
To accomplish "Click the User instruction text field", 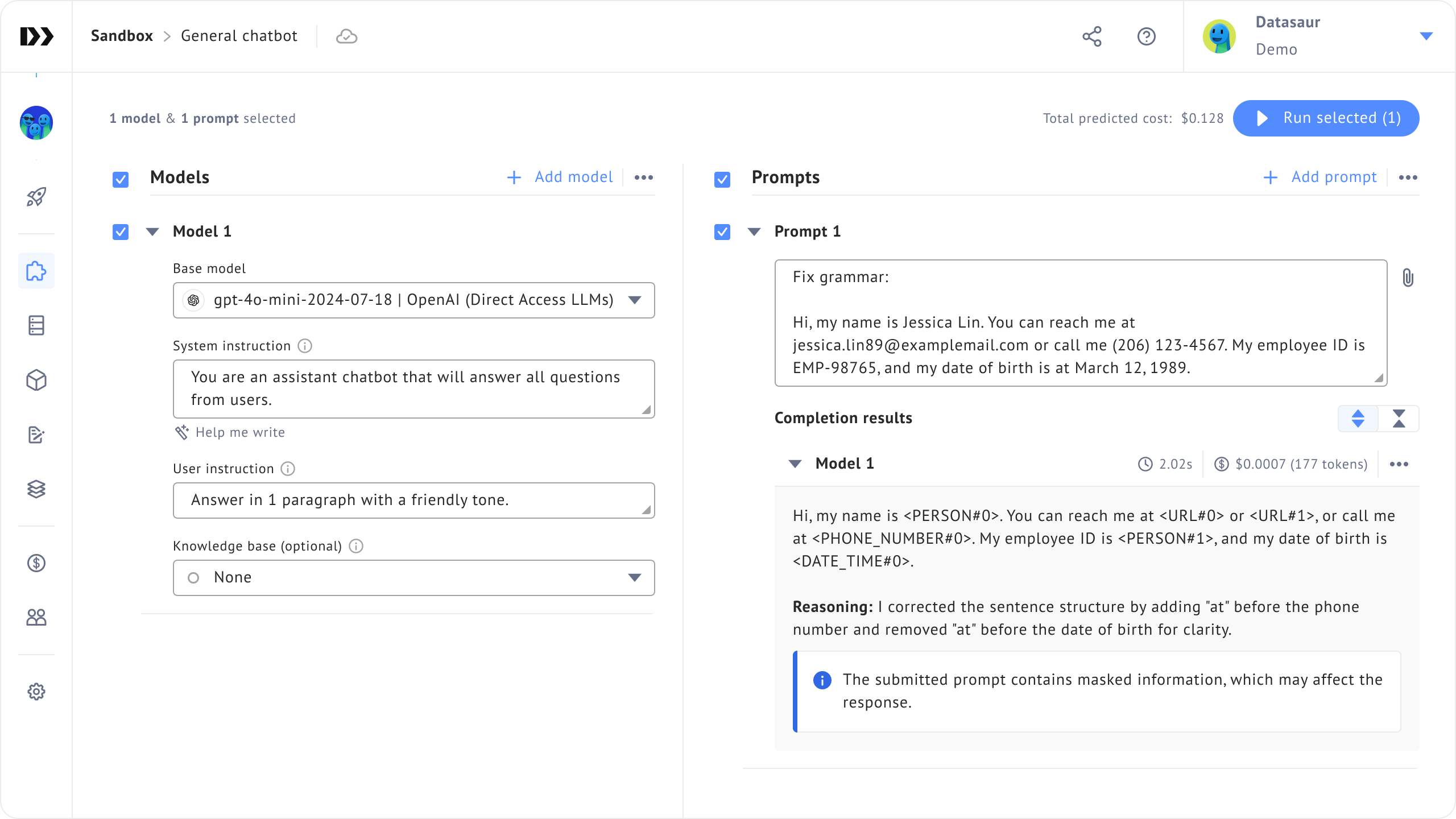I will click(x=413, y=500).
